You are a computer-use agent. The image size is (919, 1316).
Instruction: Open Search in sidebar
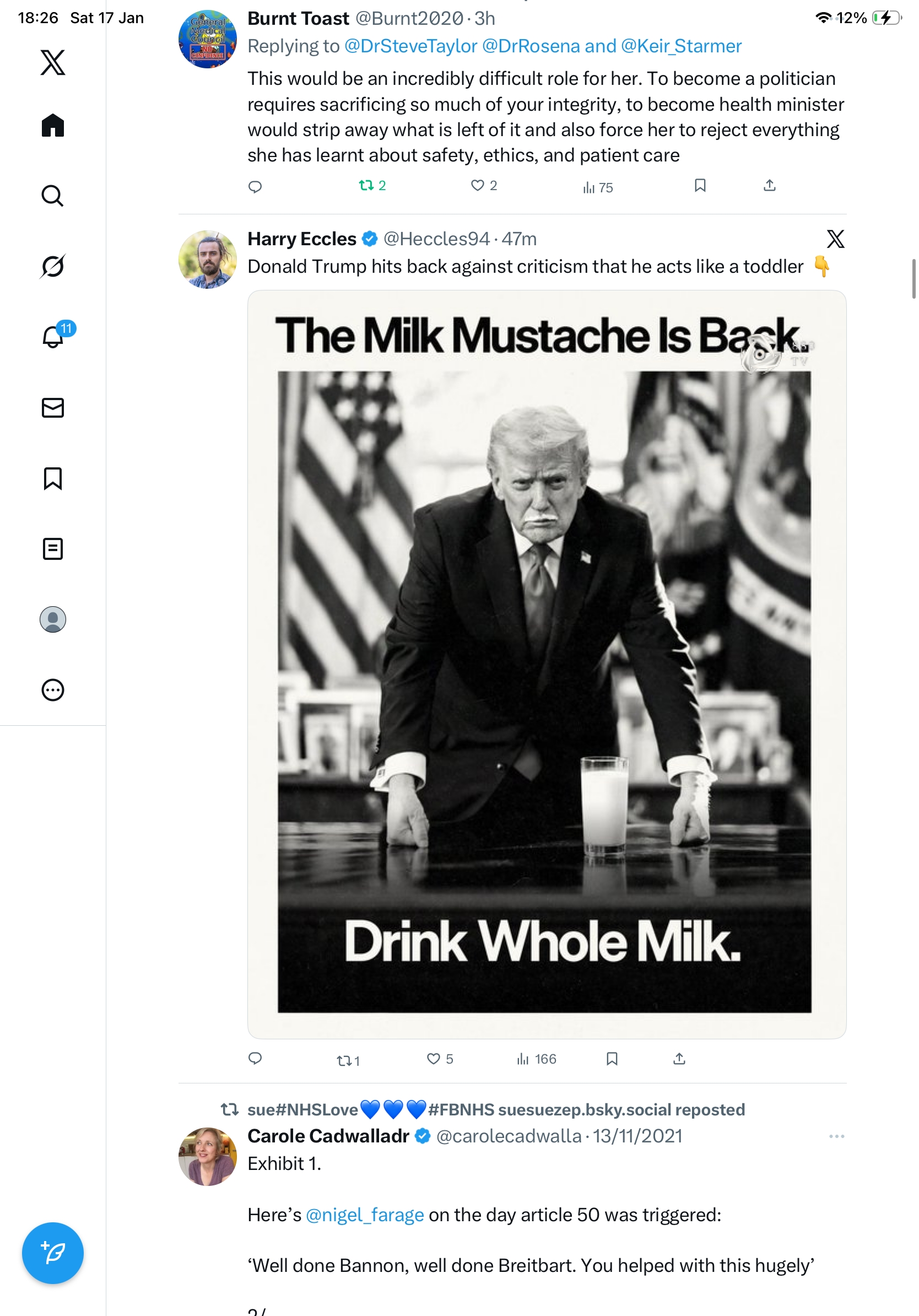pos(53,196)
